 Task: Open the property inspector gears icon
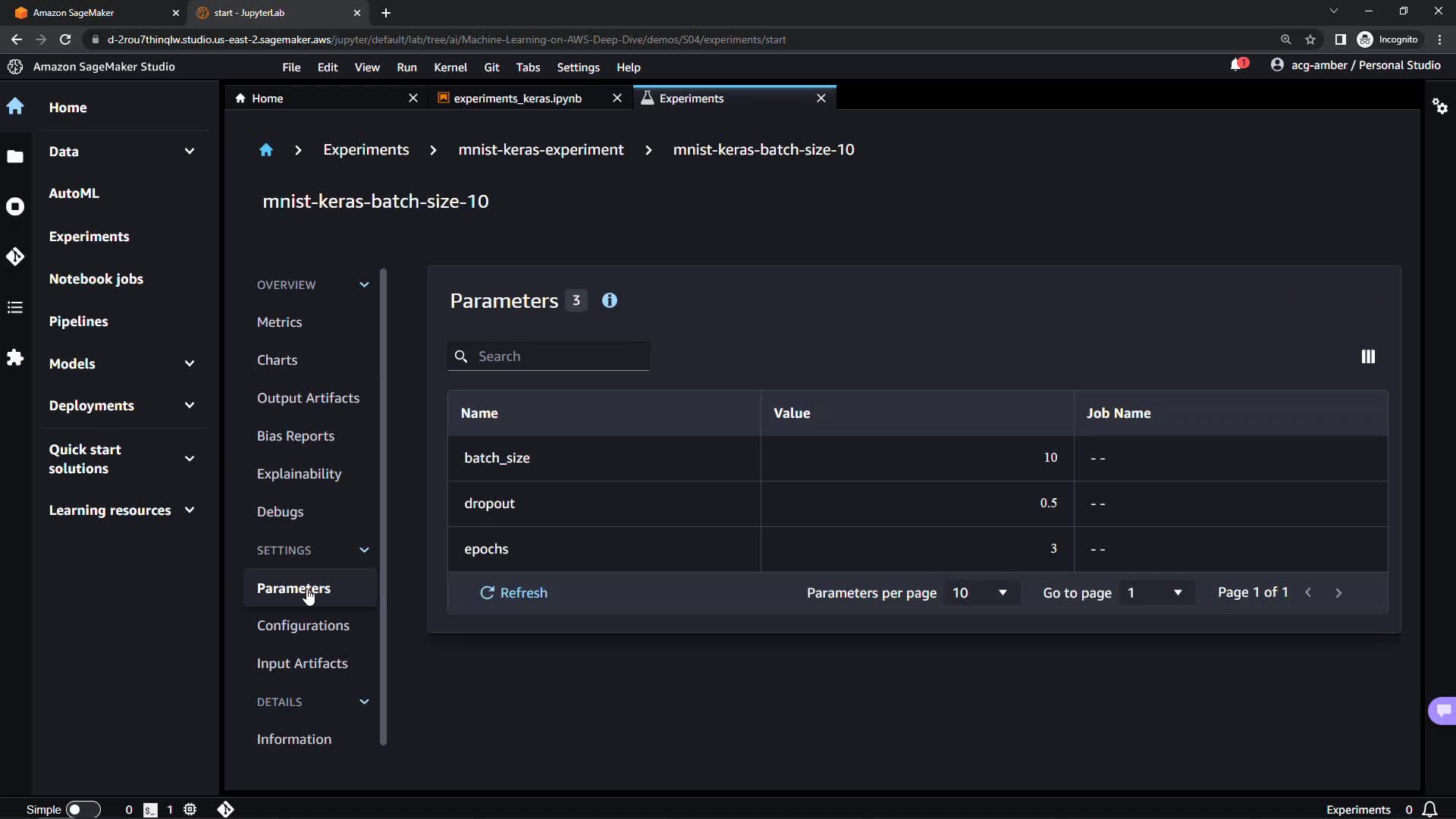click(1439, 106)
